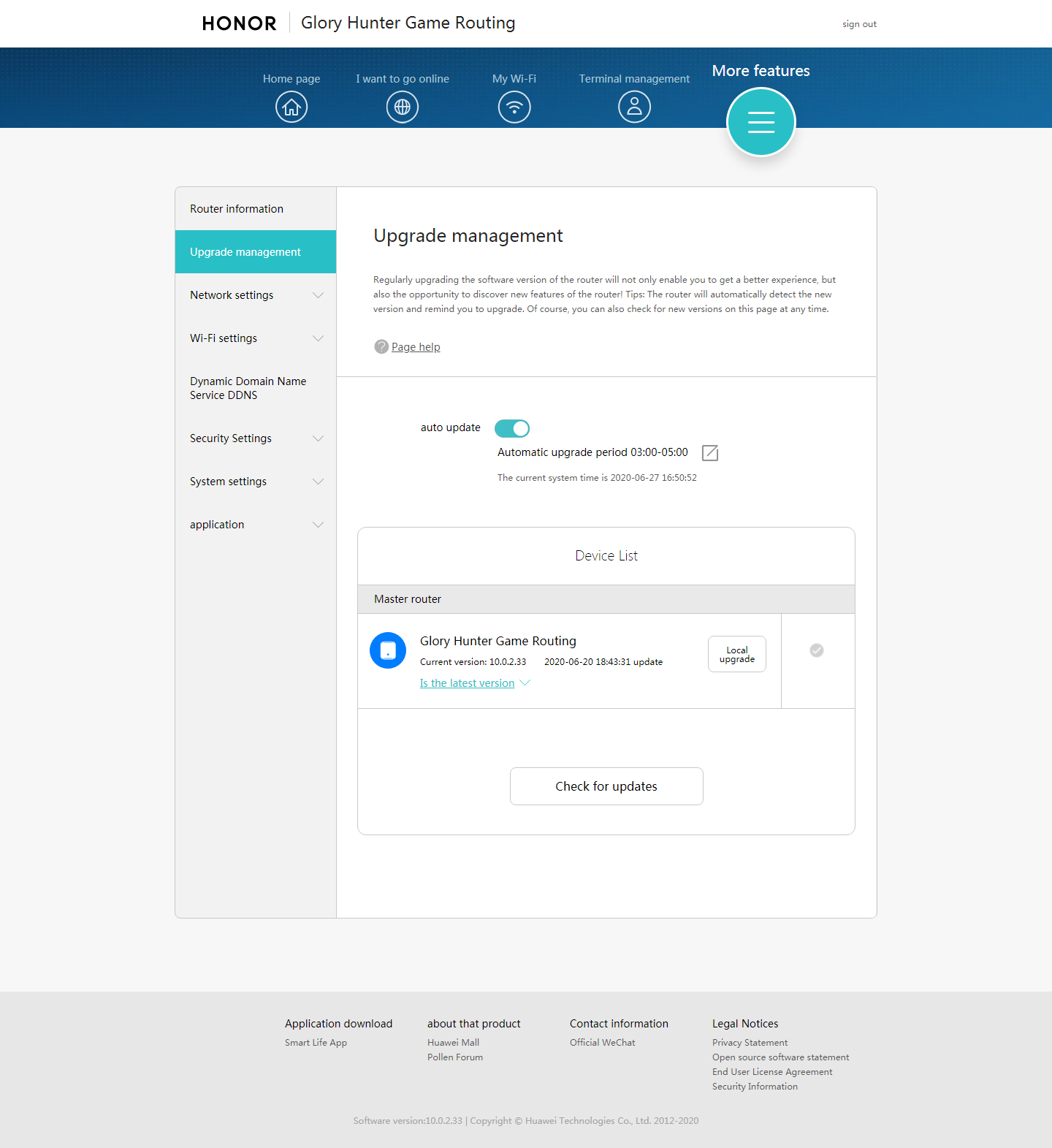Image resolution: width=1052 pixels, height=1148 pixels.
Task: Open the globe icon for going online
Action: pyautogui.click(x=403, y=107)
